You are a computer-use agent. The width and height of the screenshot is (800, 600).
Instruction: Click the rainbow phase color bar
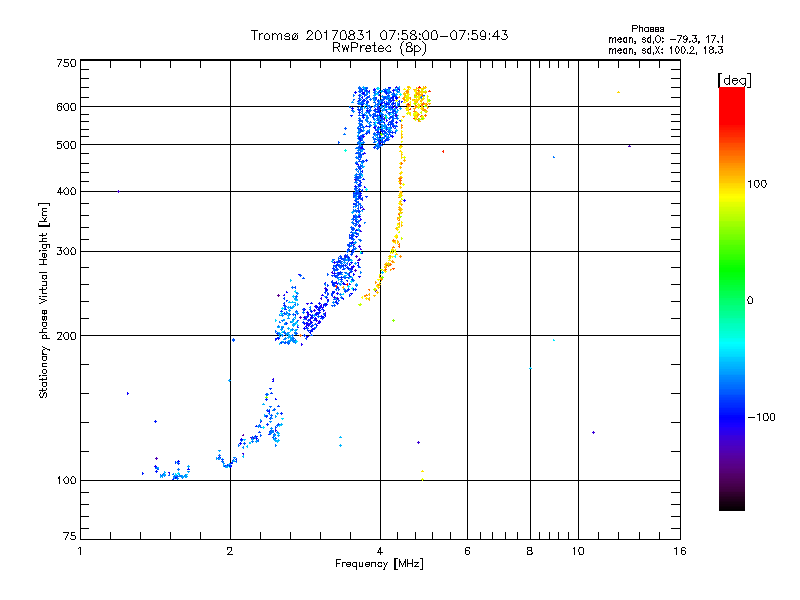tap(732, 299)
